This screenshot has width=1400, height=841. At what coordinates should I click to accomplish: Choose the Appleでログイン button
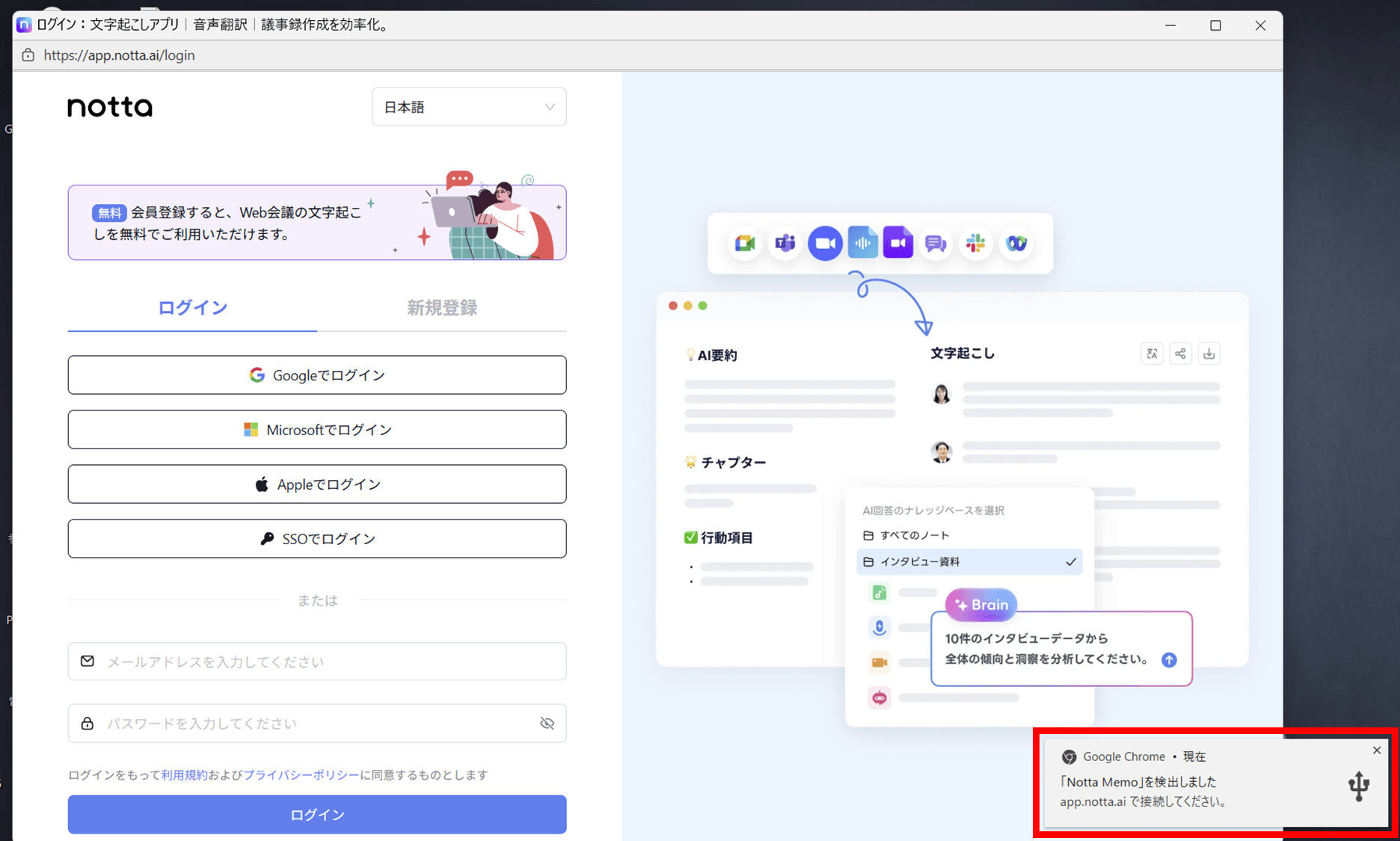pyautogui.click(x=317, y=484)
